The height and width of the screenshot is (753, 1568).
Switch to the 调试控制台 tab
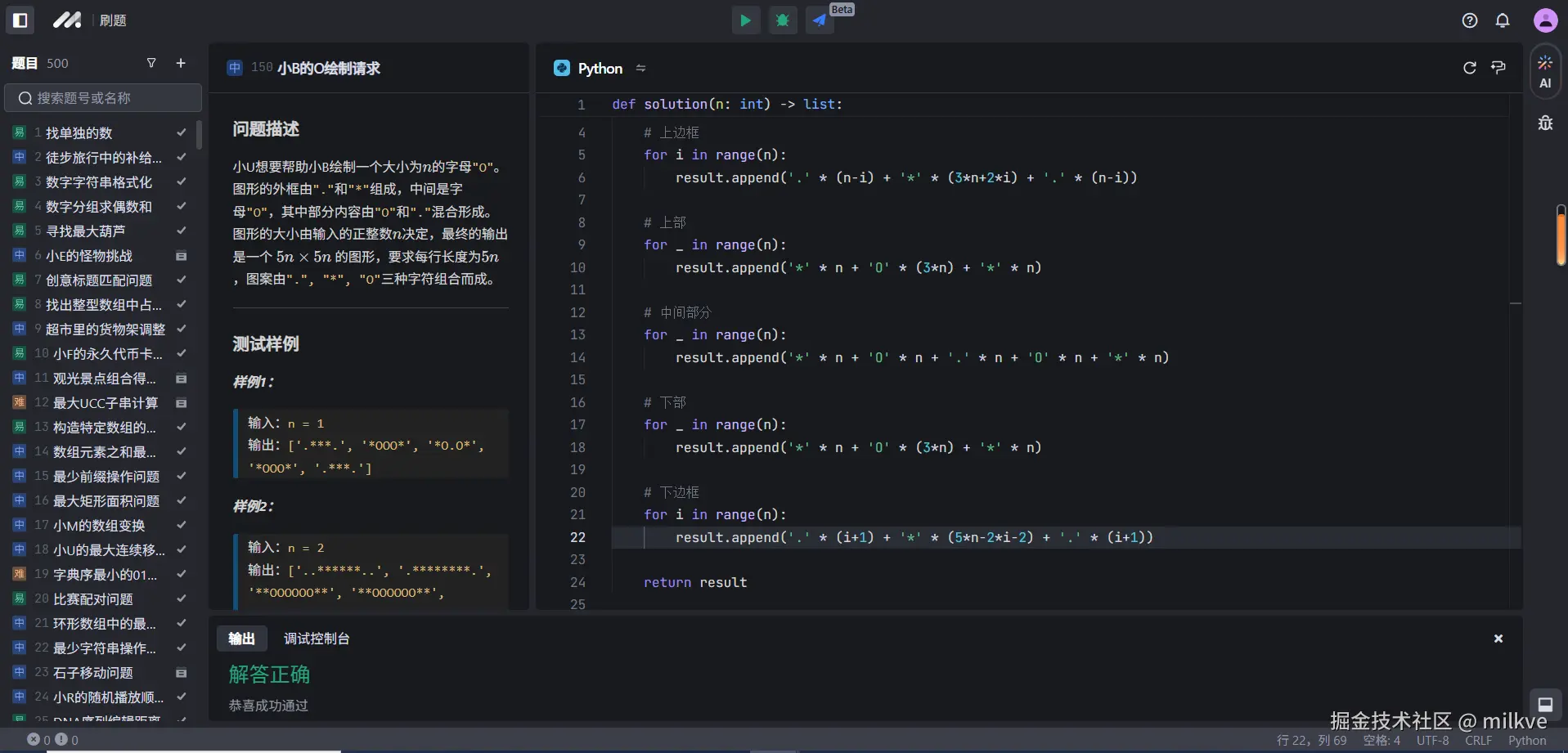(317, 639)
